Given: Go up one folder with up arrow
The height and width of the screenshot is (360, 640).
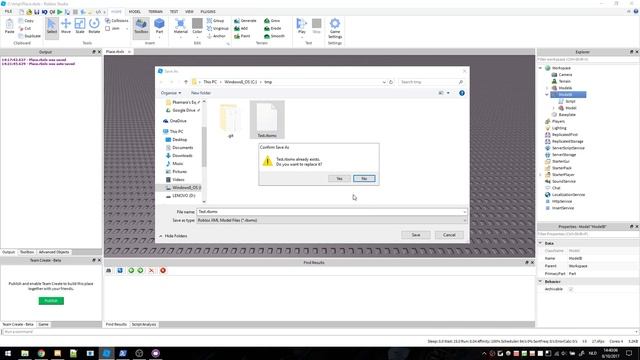Looking at the screenshot, I should tap(186, 82).
